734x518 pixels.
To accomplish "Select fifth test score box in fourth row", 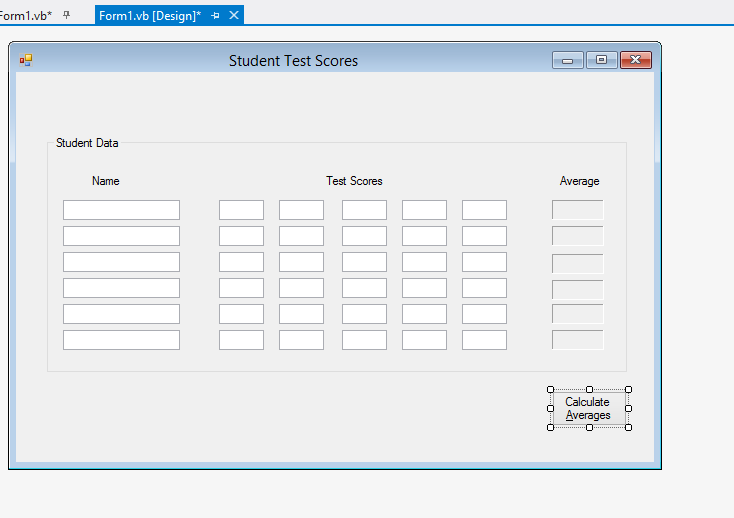I will pyautogui.click(x=484, y=288).
